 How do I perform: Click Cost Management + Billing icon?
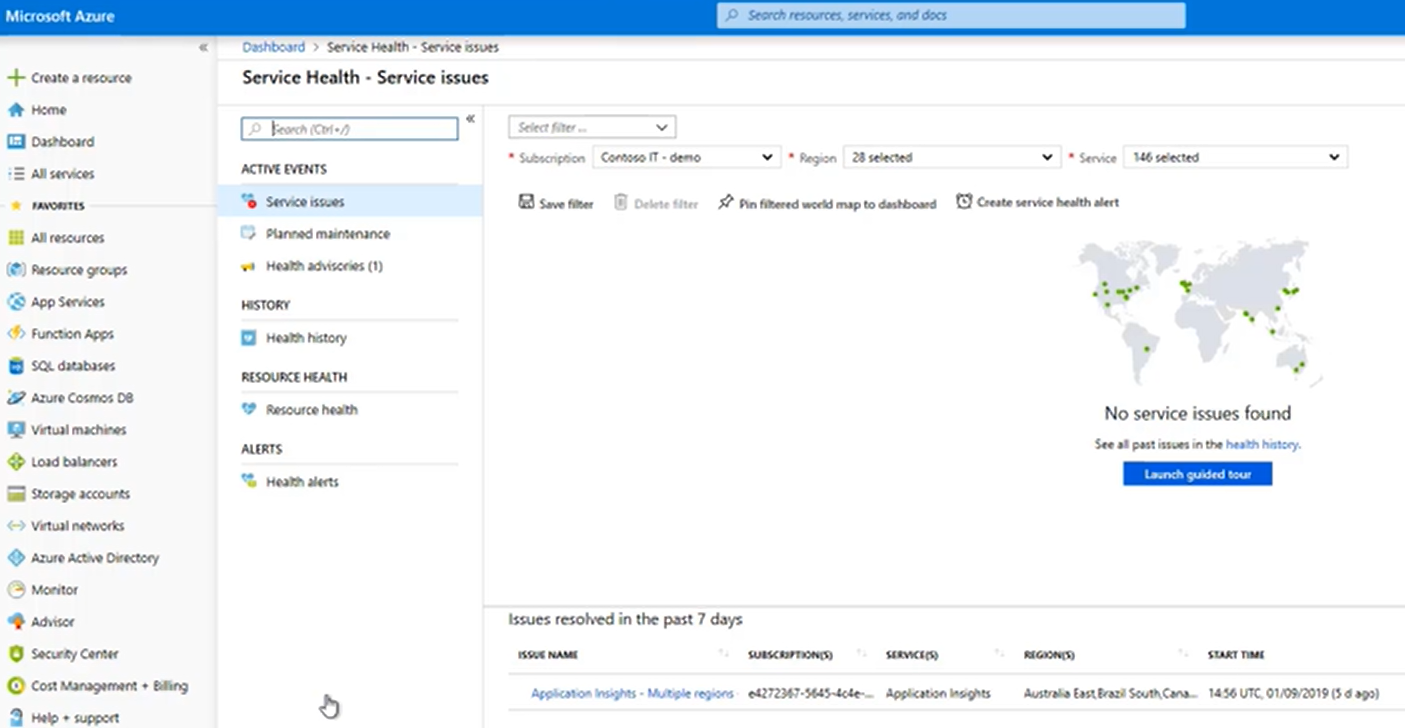point(15,686)
